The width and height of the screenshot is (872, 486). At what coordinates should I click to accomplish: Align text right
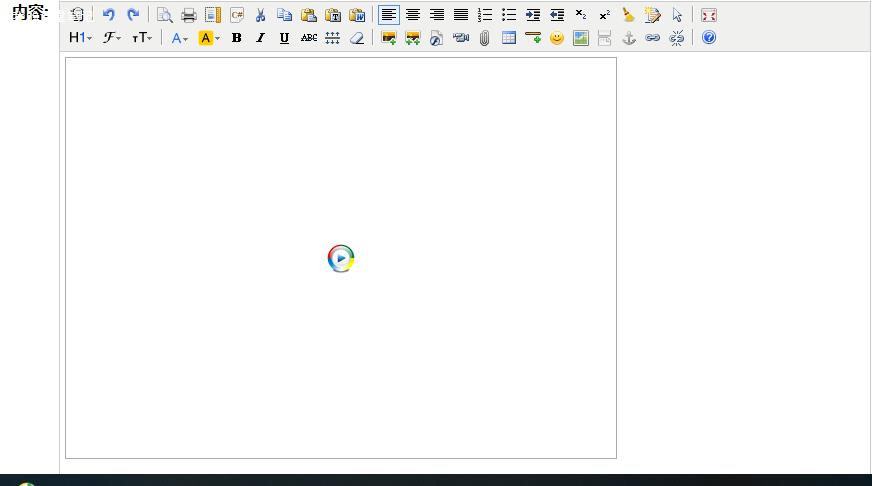pyautogui.click(x=437, y=15)
